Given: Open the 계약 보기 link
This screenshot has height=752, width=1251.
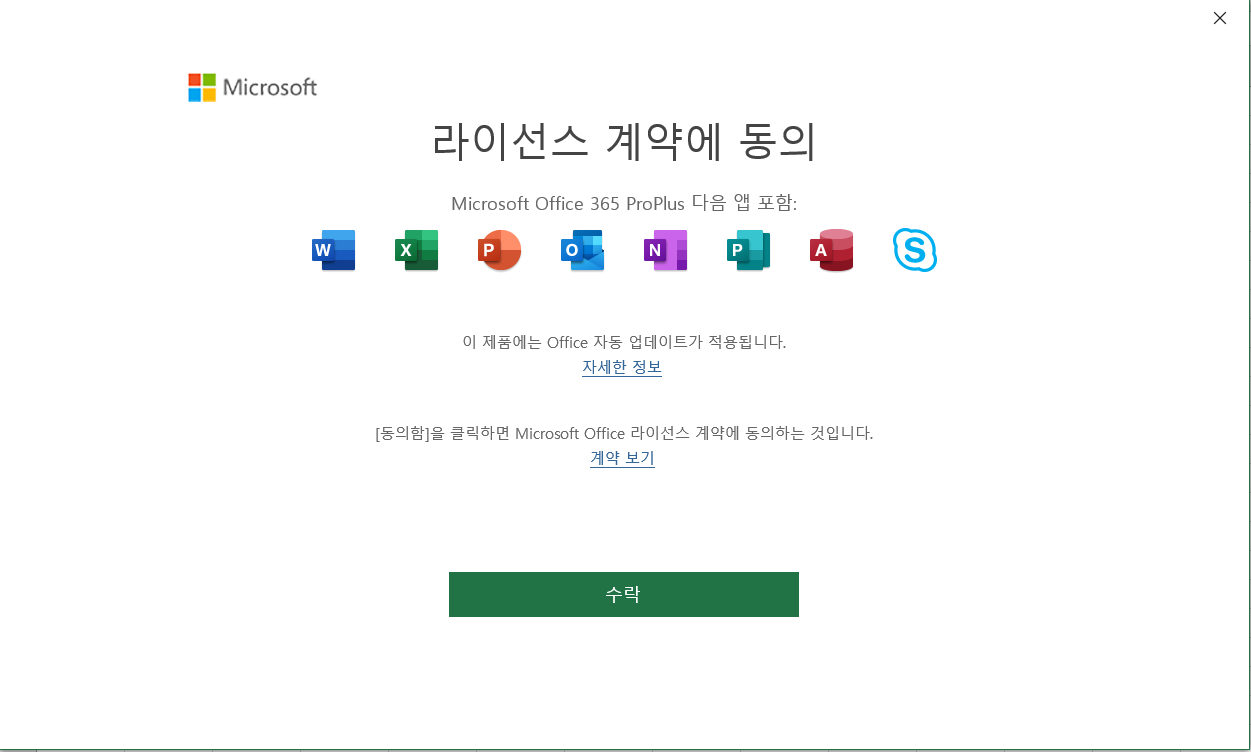Looking at the screenshot, I should [622, 458].
